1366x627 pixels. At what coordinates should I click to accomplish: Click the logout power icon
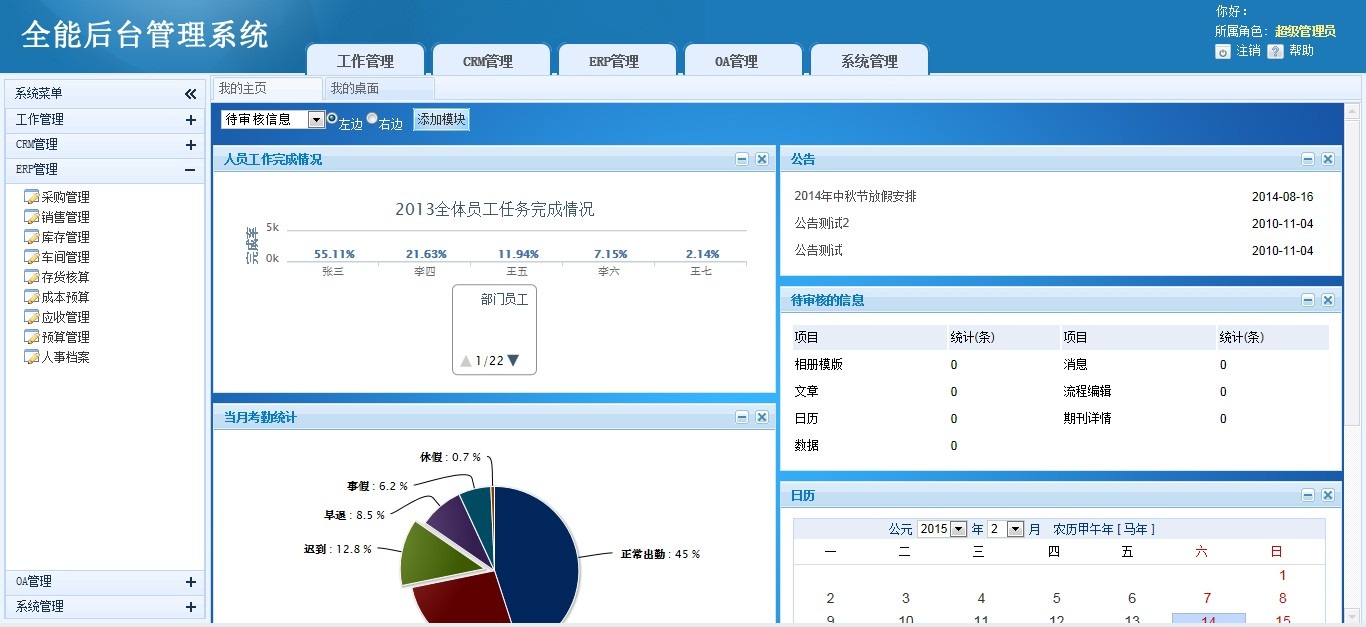pos(1223,51)
